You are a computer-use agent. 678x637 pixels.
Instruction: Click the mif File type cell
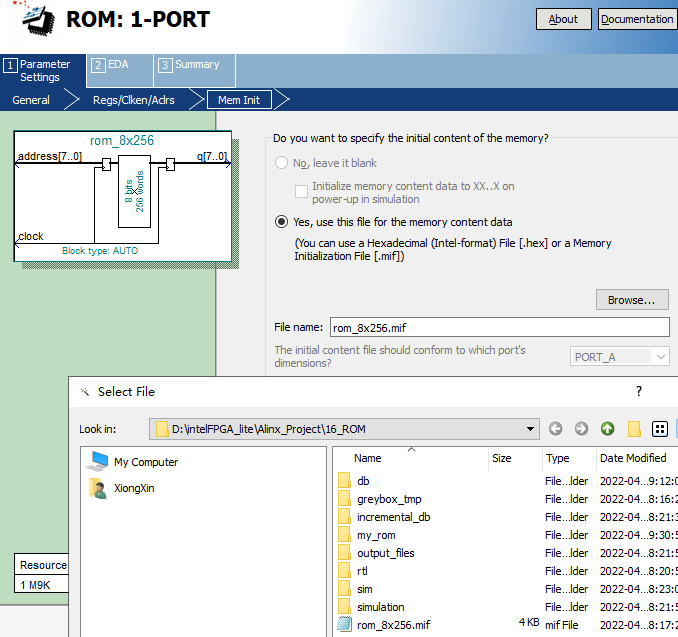[562, 625]
